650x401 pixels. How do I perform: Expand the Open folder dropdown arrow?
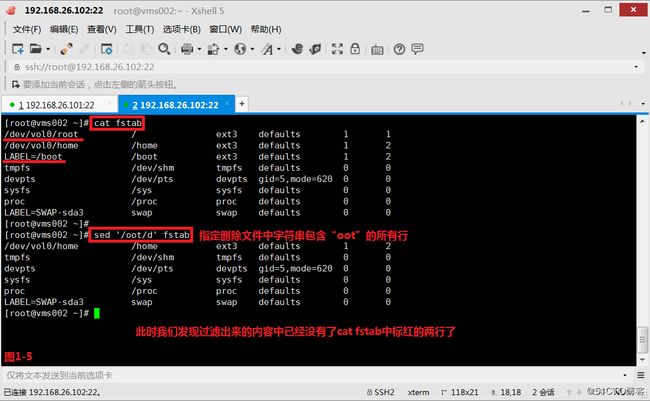(48, 49)
